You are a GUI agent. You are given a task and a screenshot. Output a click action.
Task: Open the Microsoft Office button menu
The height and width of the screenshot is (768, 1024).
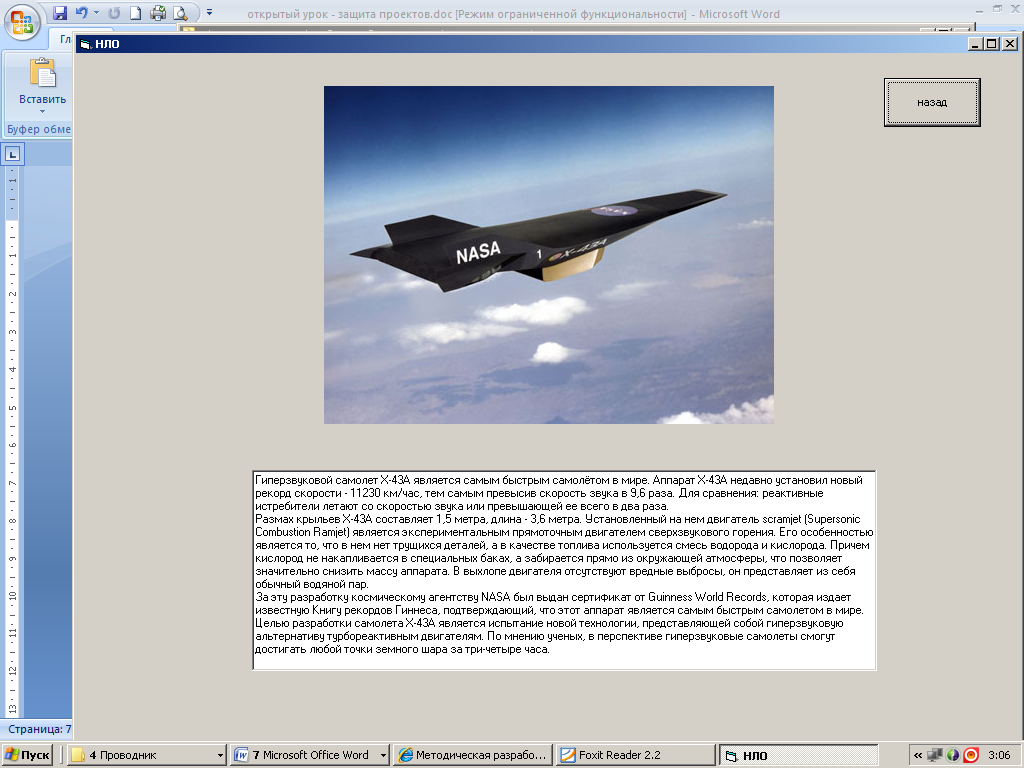[22, 22]
